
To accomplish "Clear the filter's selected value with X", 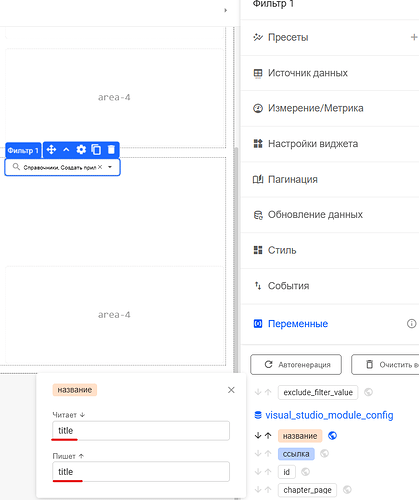I will [x=100, y=167].
